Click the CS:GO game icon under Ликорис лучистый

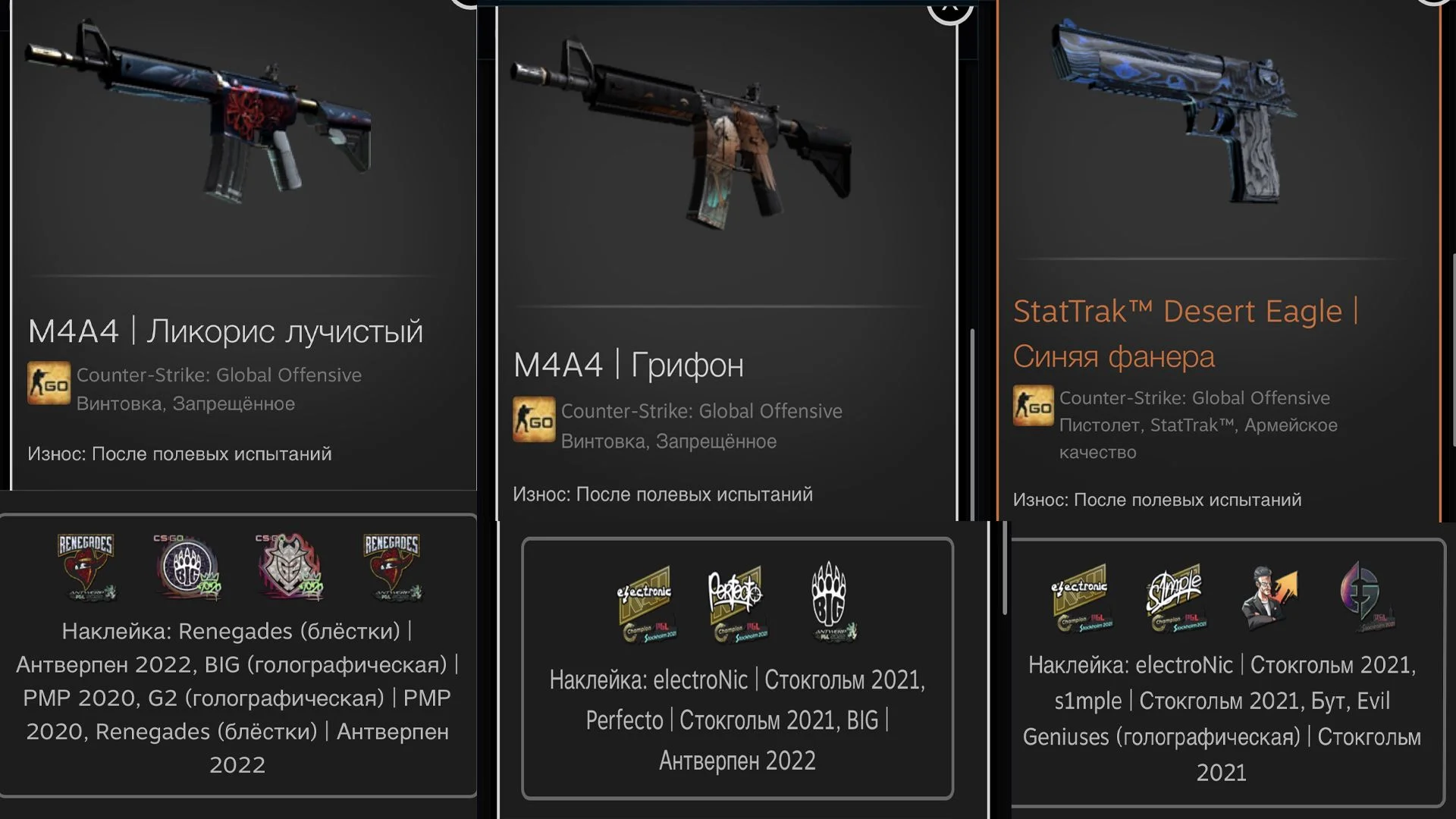[49, 382]
